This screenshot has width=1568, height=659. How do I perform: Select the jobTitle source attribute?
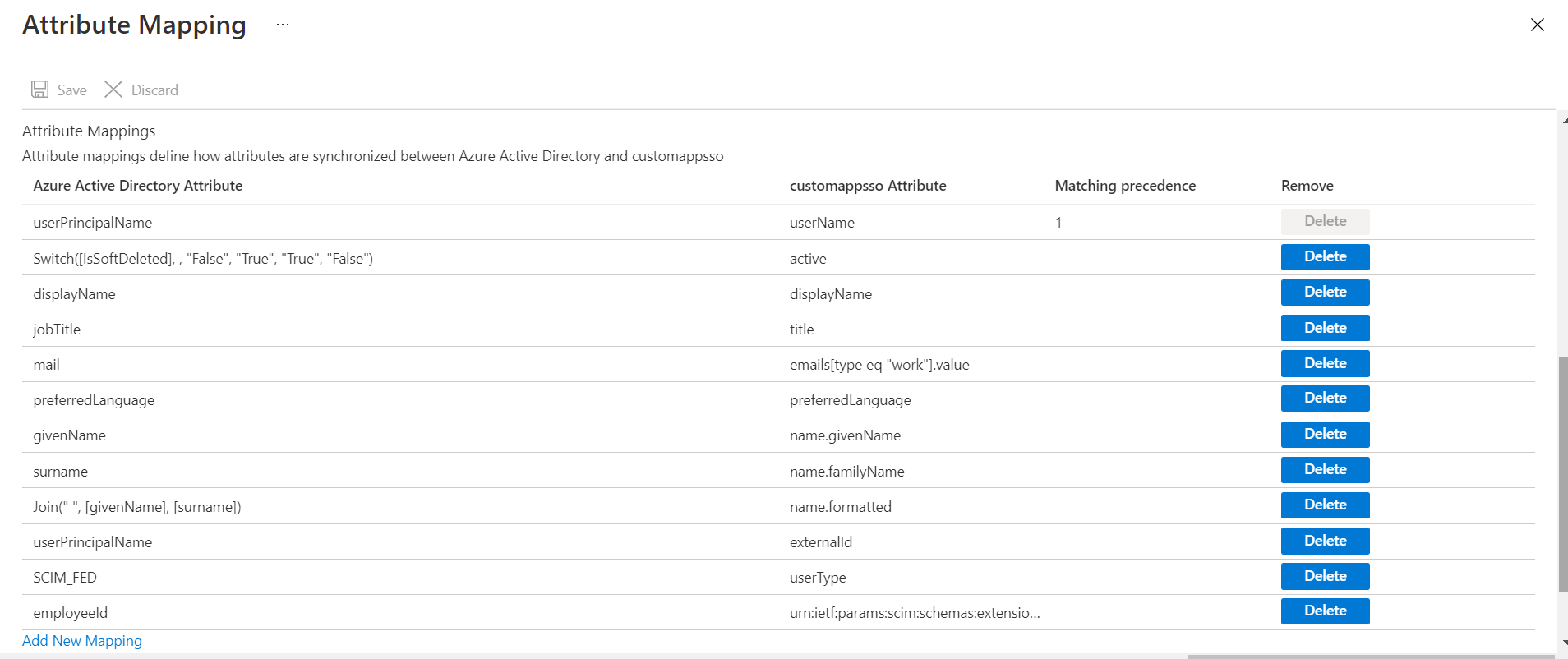pyautogui.click(x=57, y=329)
